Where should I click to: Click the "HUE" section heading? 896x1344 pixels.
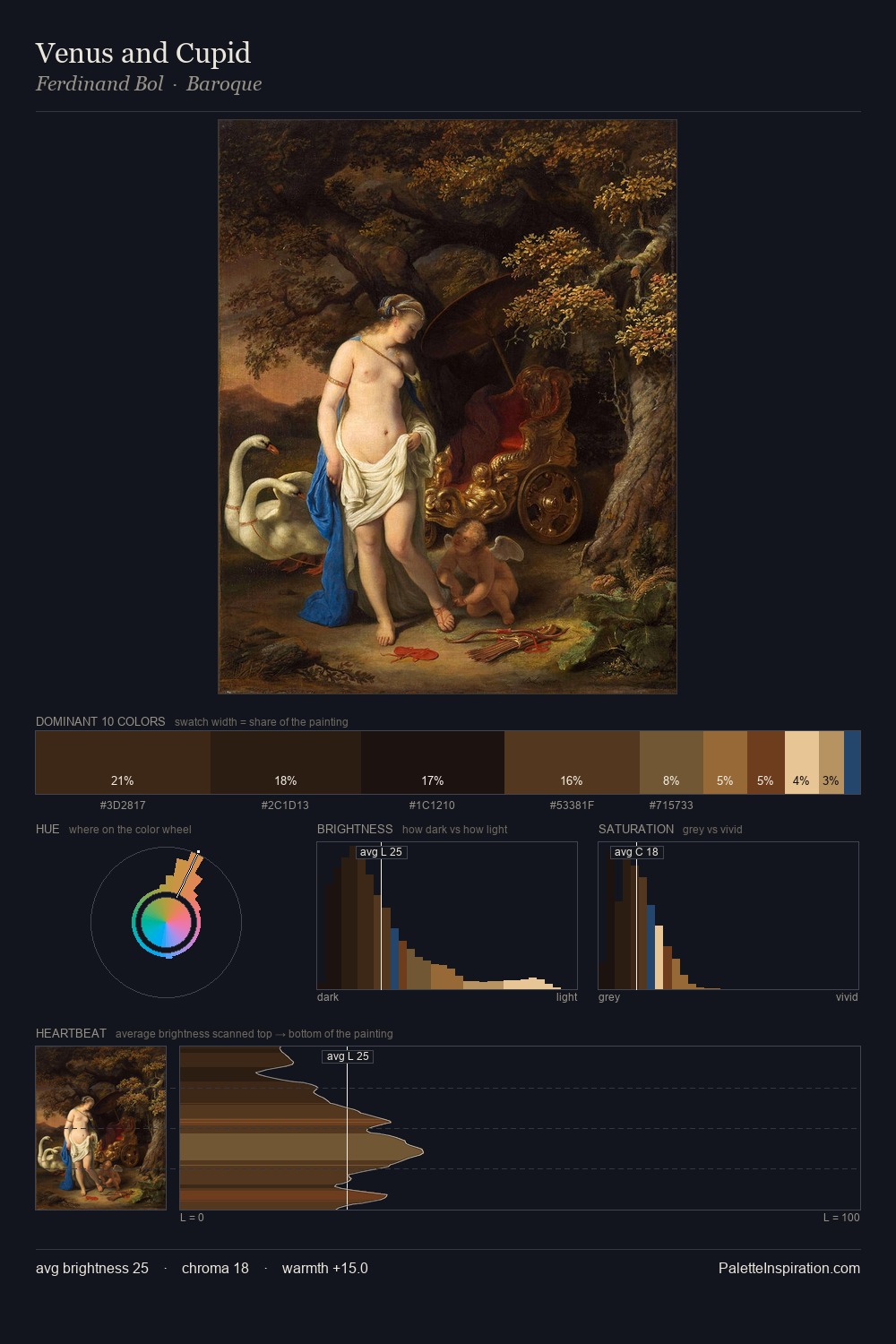pos(47,829)
